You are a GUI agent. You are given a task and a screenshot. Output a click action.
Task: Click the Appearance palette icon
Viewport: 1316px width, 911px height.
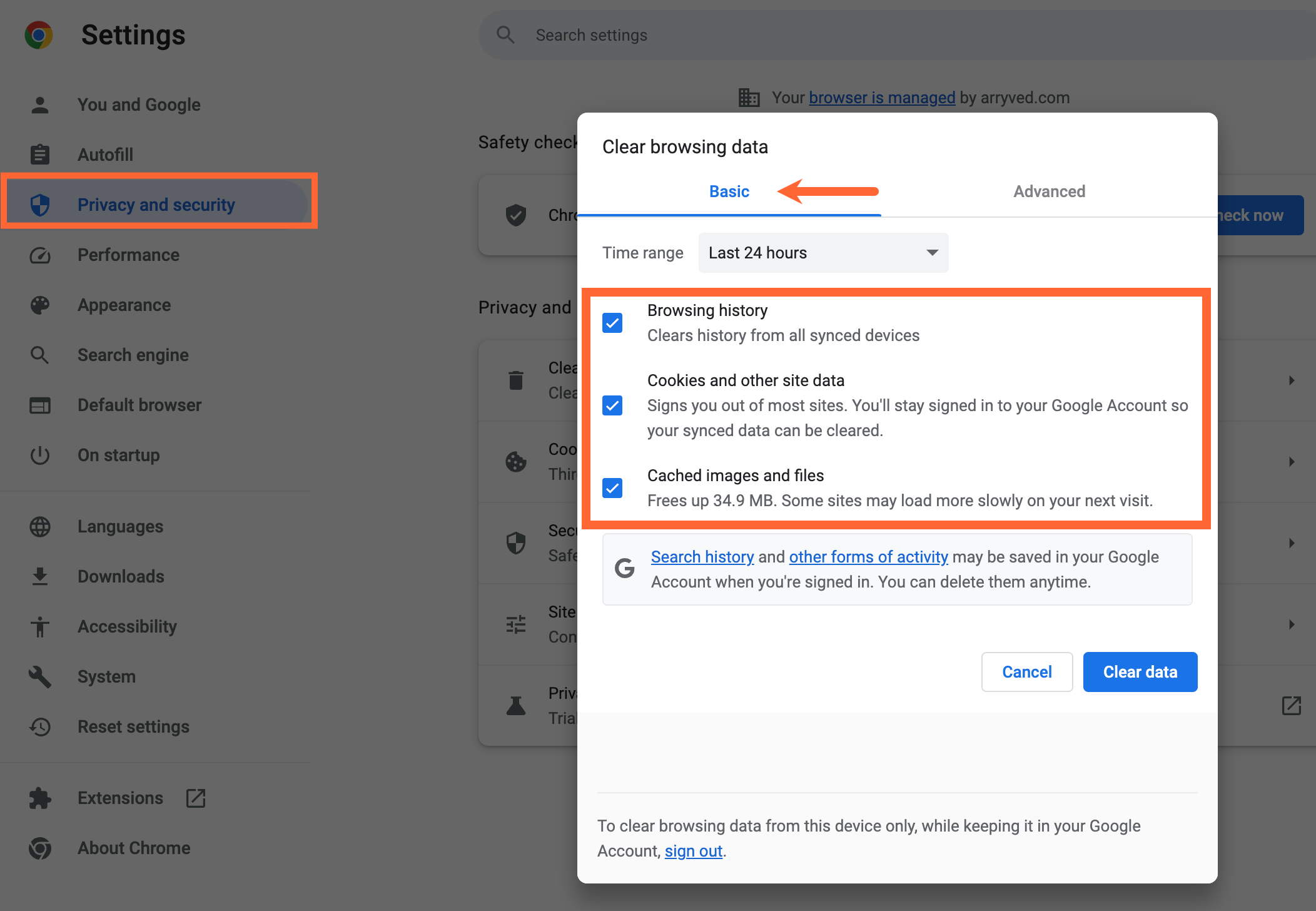click(40, 305)
